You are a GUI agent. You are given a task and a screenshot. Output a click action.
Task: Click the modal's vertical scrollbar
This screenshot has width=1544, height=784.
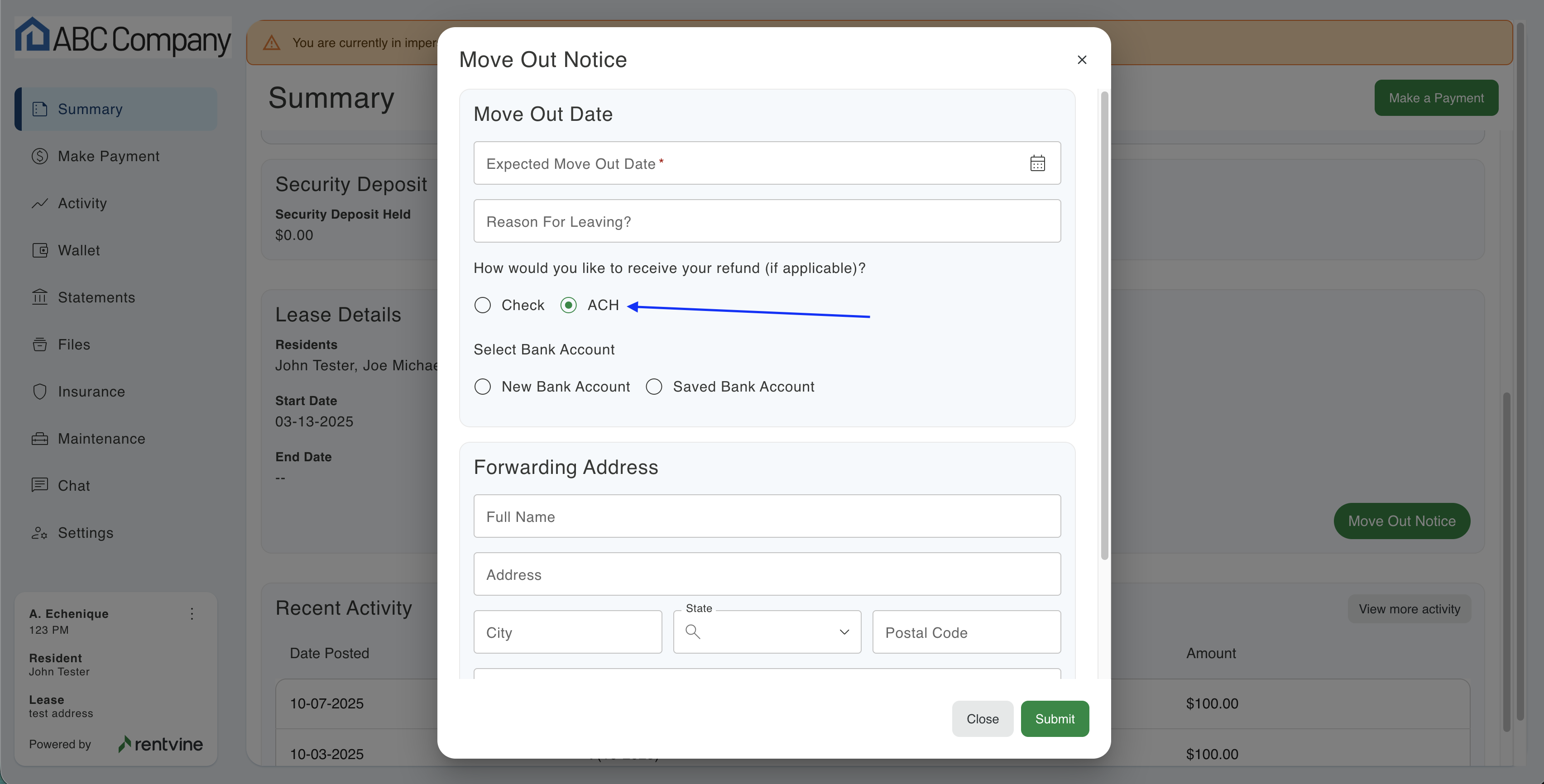coord(1104,324)
